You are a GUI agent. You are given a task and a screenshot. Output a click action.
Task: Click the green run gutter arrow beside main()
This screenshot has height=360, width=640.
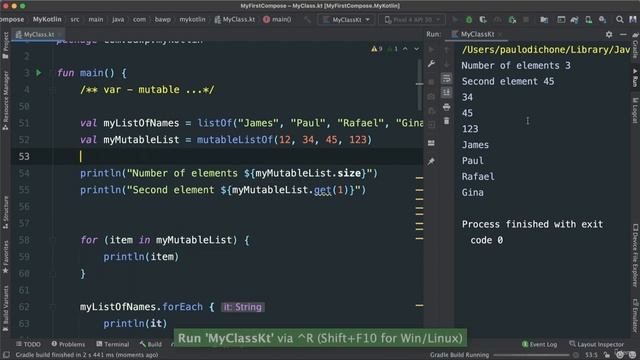coord(39,73)
